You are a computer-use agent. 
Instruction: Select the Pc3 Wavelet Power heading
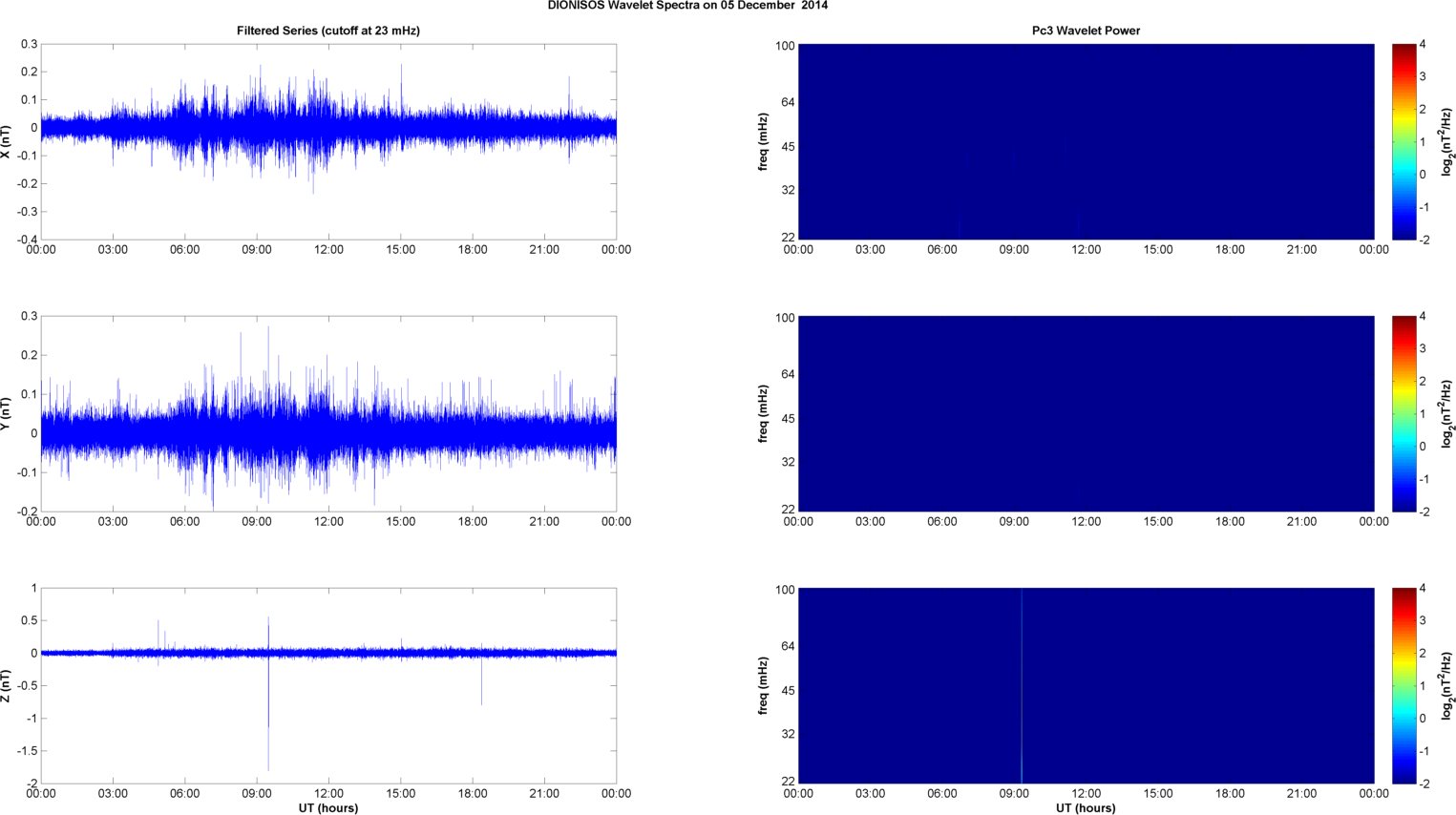click(1086, 31)
